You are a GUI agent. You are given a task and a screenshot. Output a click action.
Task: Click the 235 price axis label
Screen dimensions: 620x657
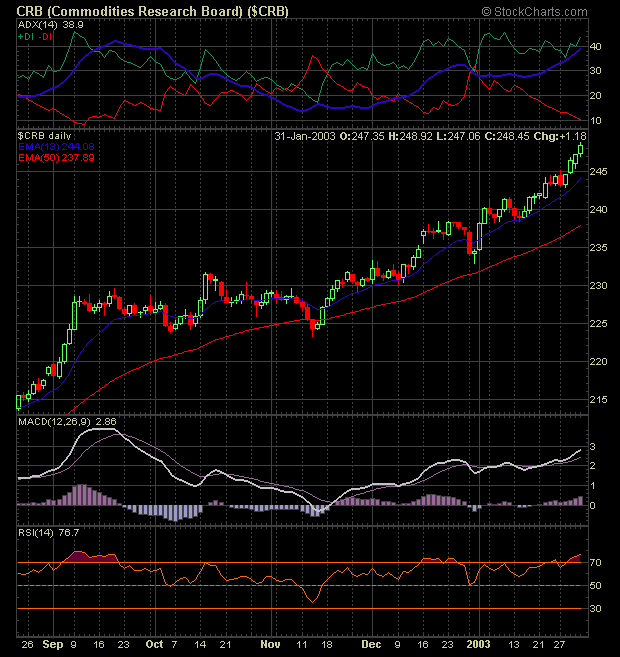coord(598,248)
